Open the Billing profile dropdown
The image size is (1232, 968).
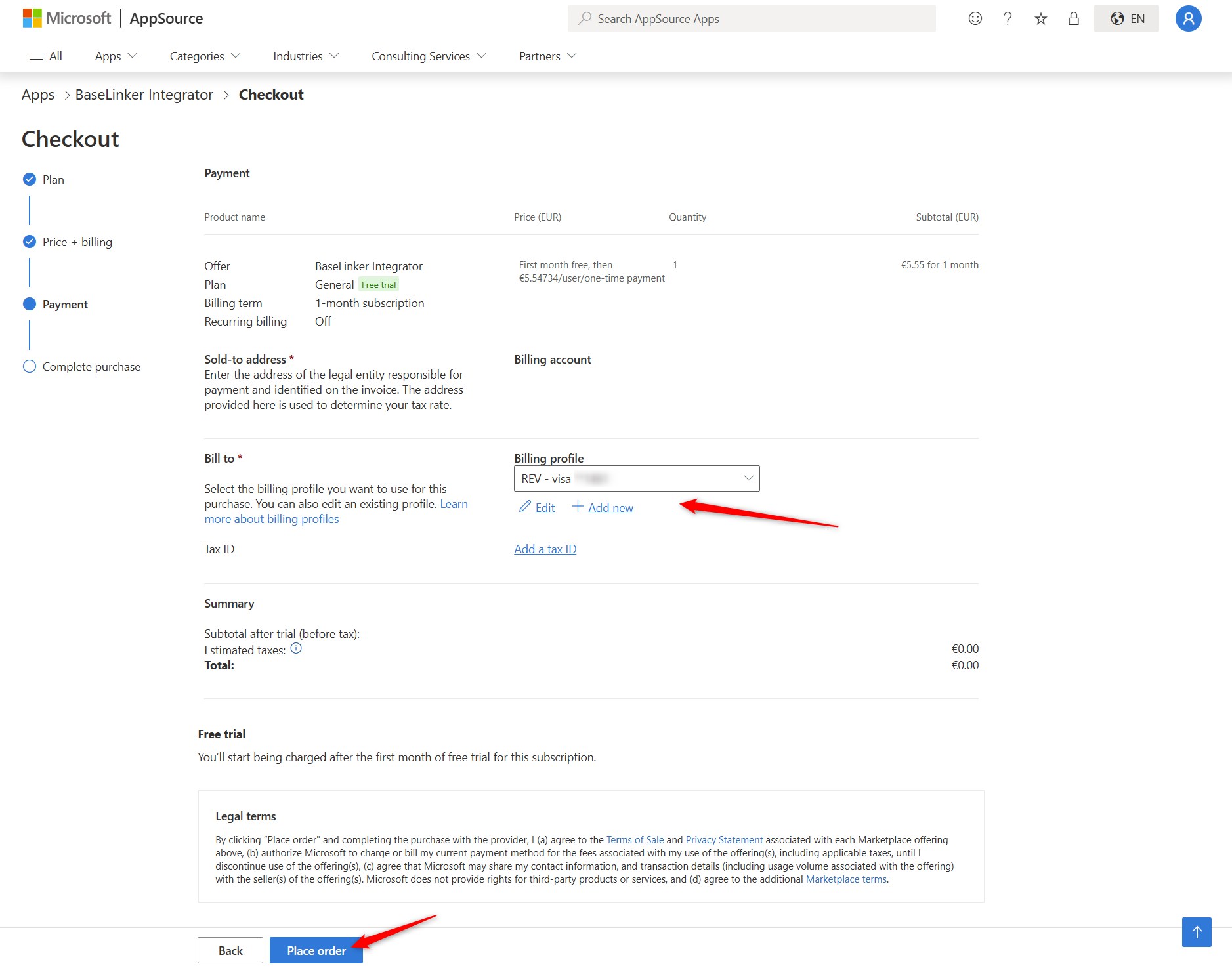pos(637,478)
